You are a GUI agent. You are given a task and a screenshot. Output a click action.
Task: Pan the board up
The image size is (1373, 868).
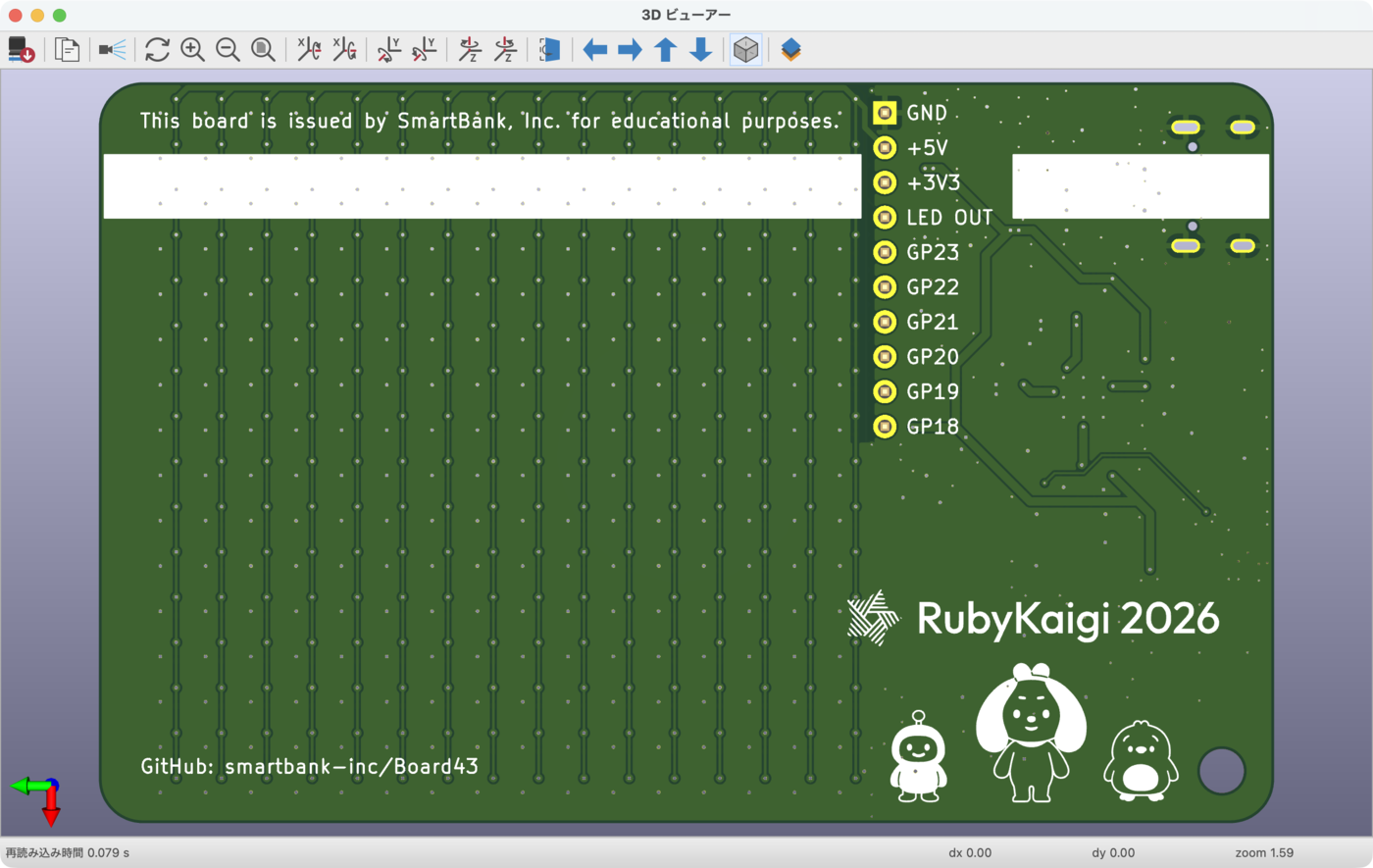click(x=666, y=49)
